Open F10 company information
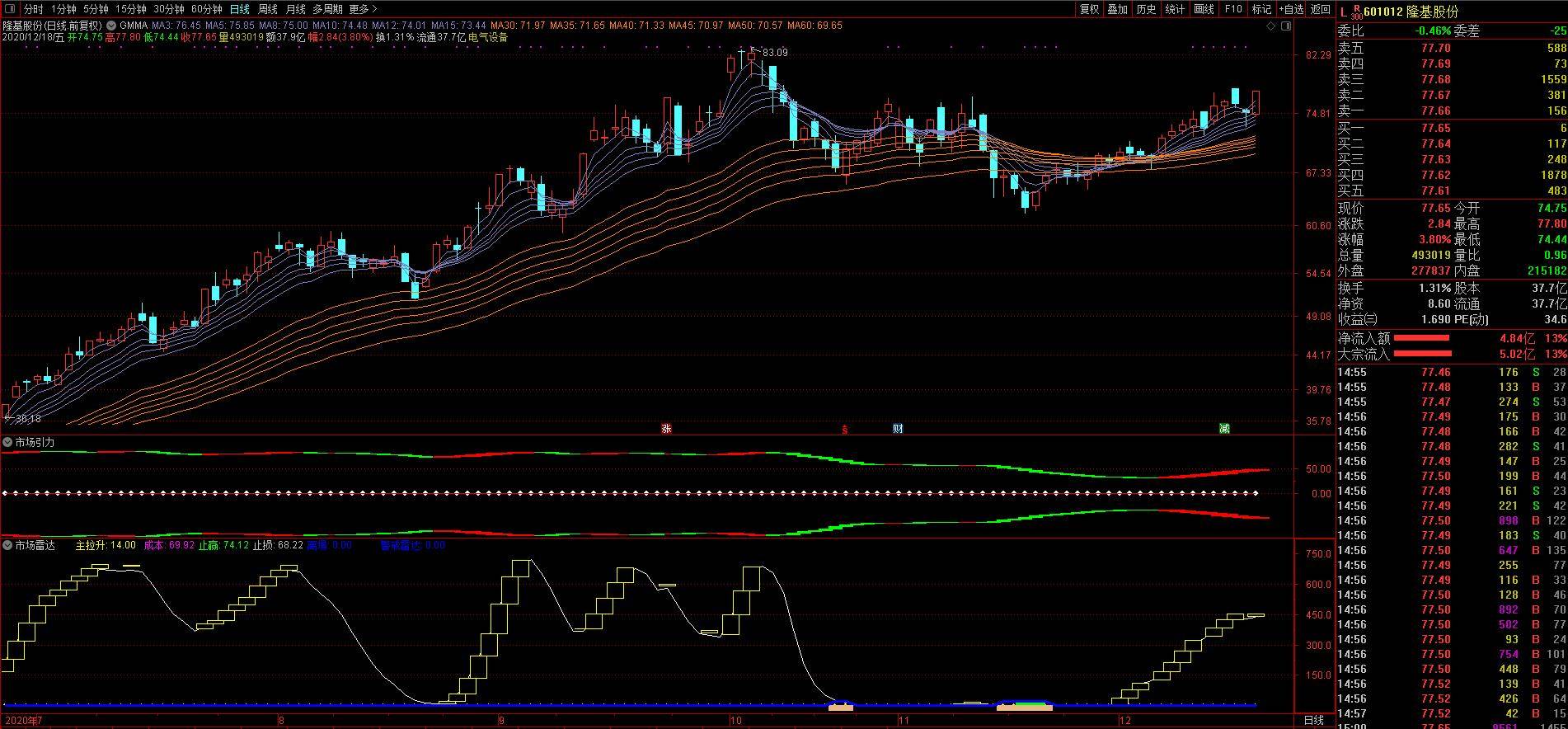The image size is (1568, 729). (1233, 9)
